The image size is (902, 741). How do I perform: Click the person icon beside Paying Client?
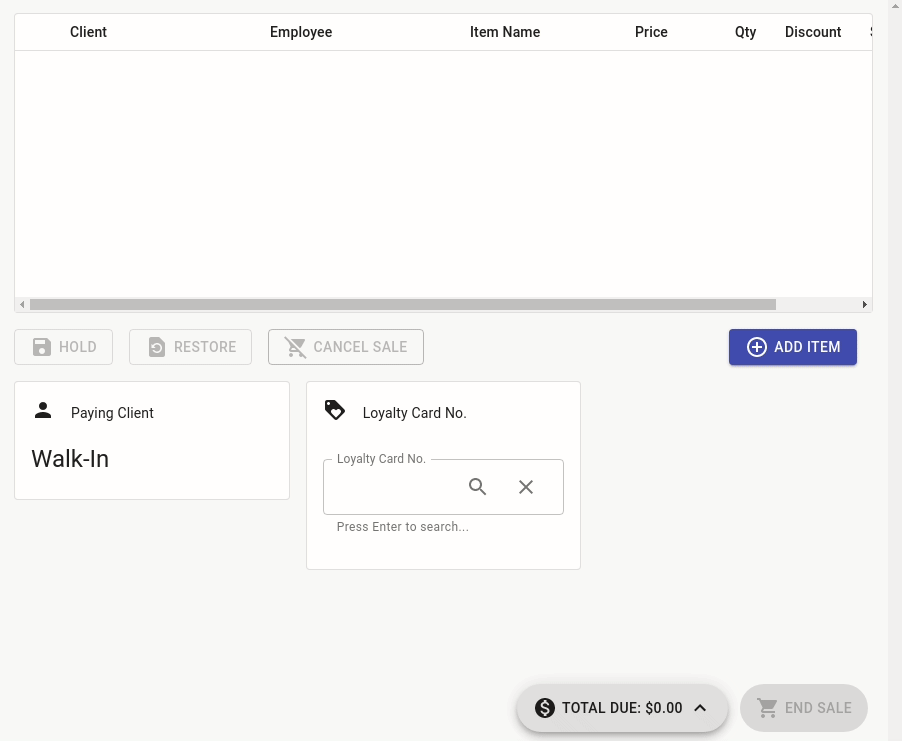pyautogui.click(x=43, y=411)
